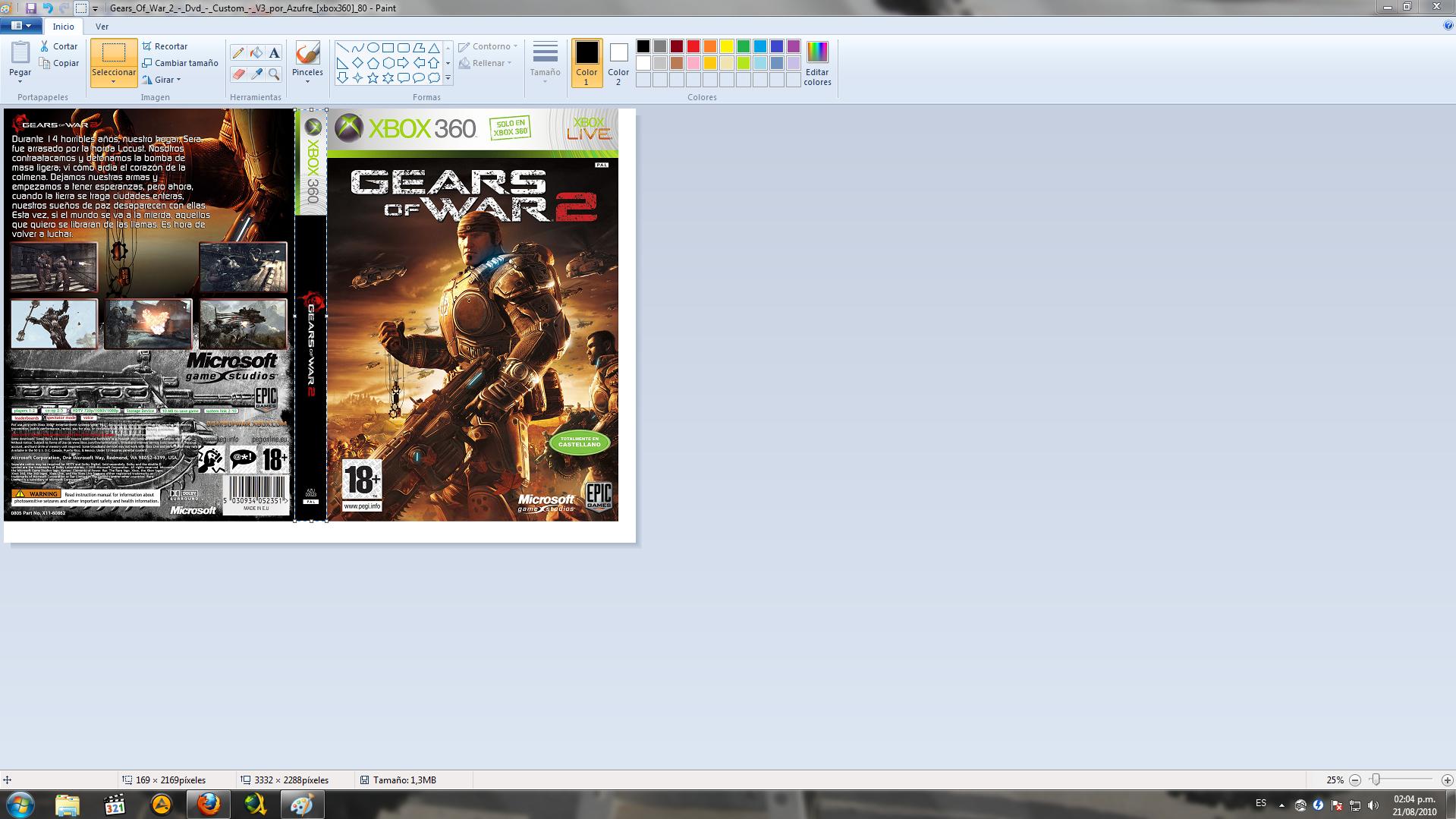This screenshot has width=1456, height=819.
Task: Switch to the Ver ribbon tab
Action: [x=102, y=27]
